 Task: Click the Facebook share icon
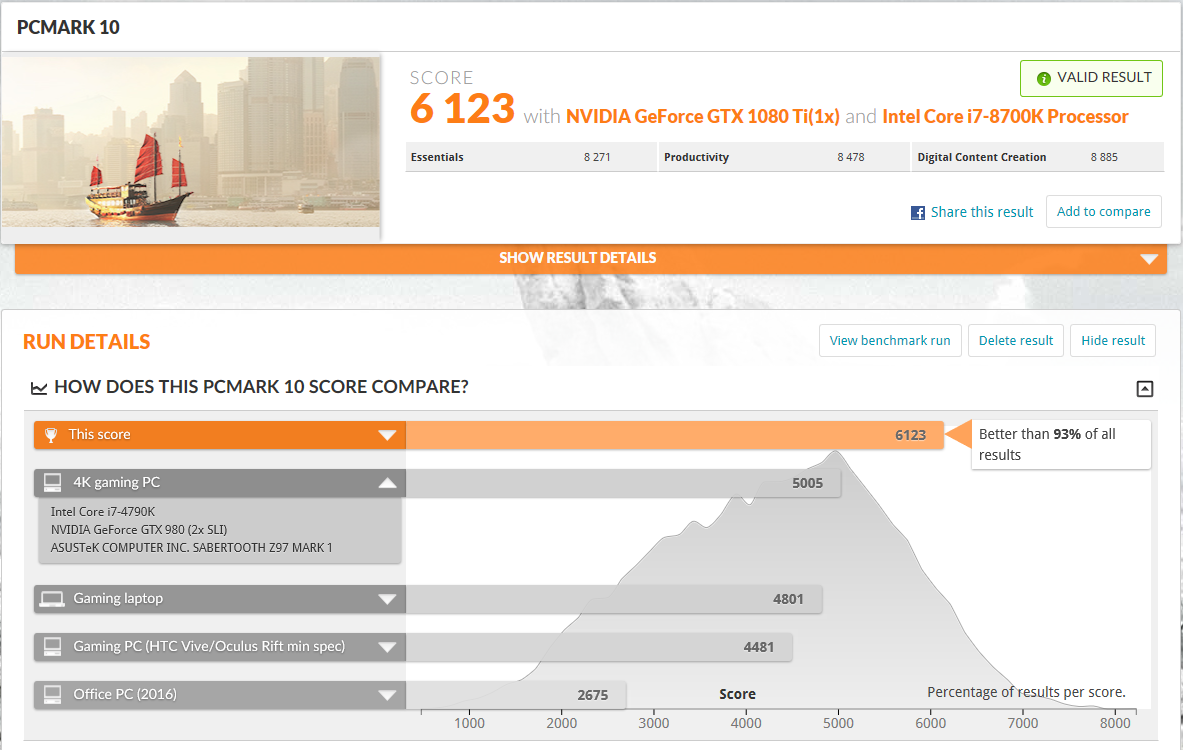(917, 213)
